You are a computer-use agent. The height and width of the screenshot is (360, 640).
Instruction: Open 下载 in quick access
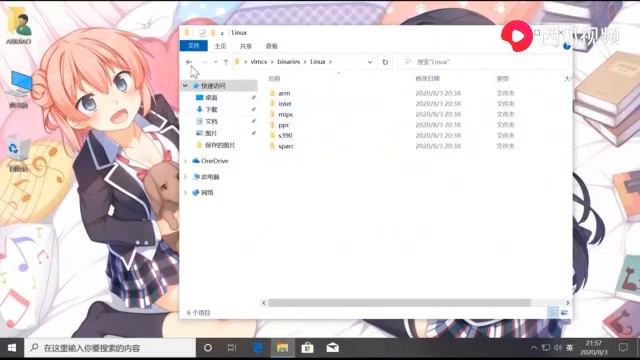point(211,109)
